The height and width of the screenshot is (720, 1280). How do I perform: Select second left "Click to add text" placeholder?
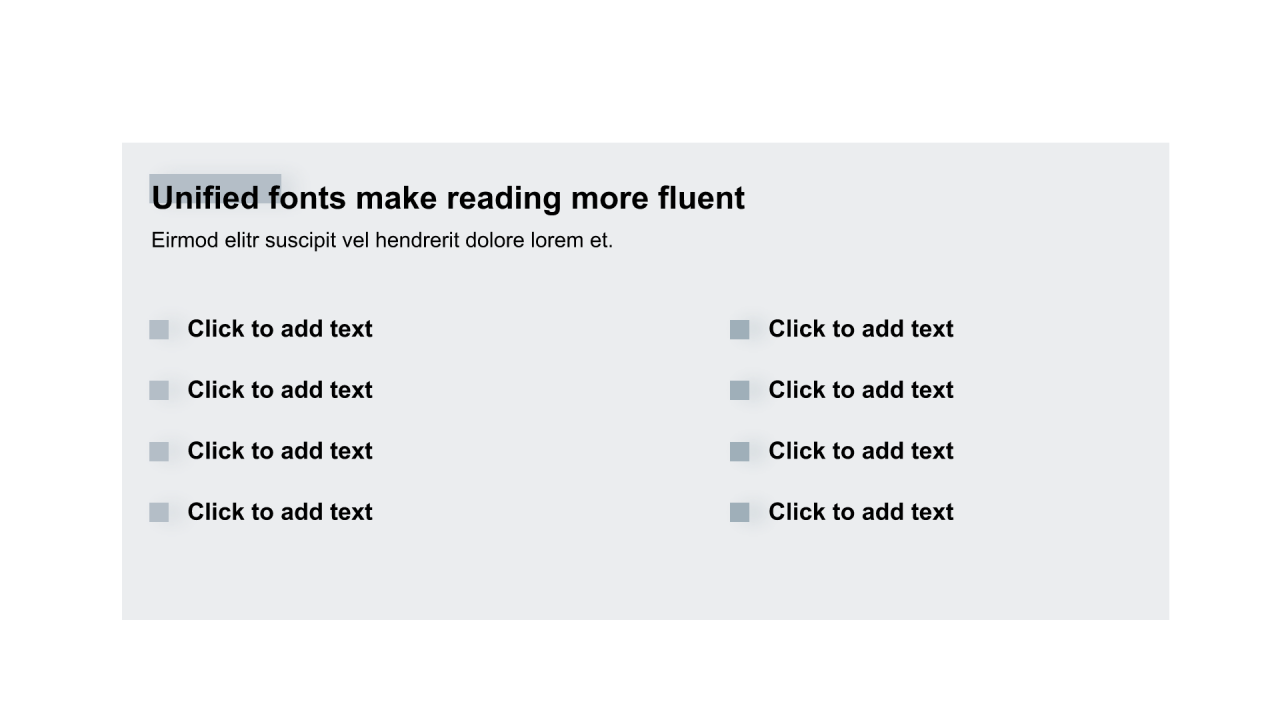[x=280, y=390]
